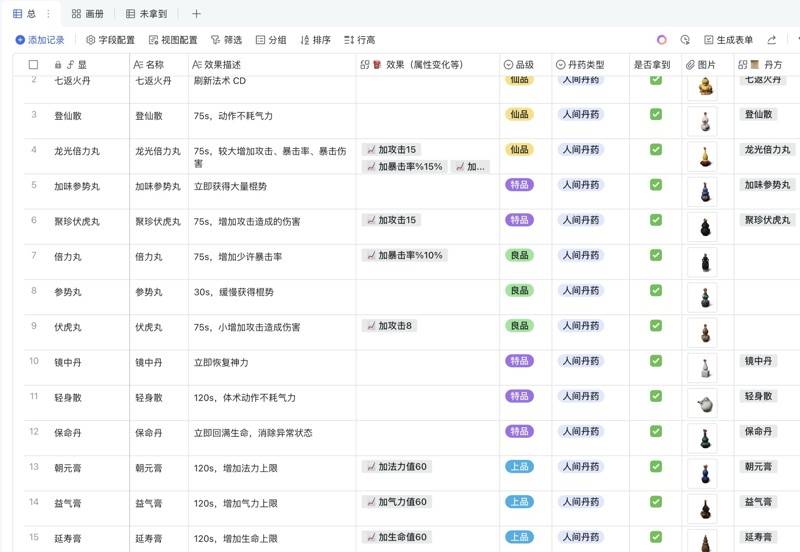Switch to the 未拿到 view tab
This screenshot has width=800, height=552.
click(x=147, y=14)
